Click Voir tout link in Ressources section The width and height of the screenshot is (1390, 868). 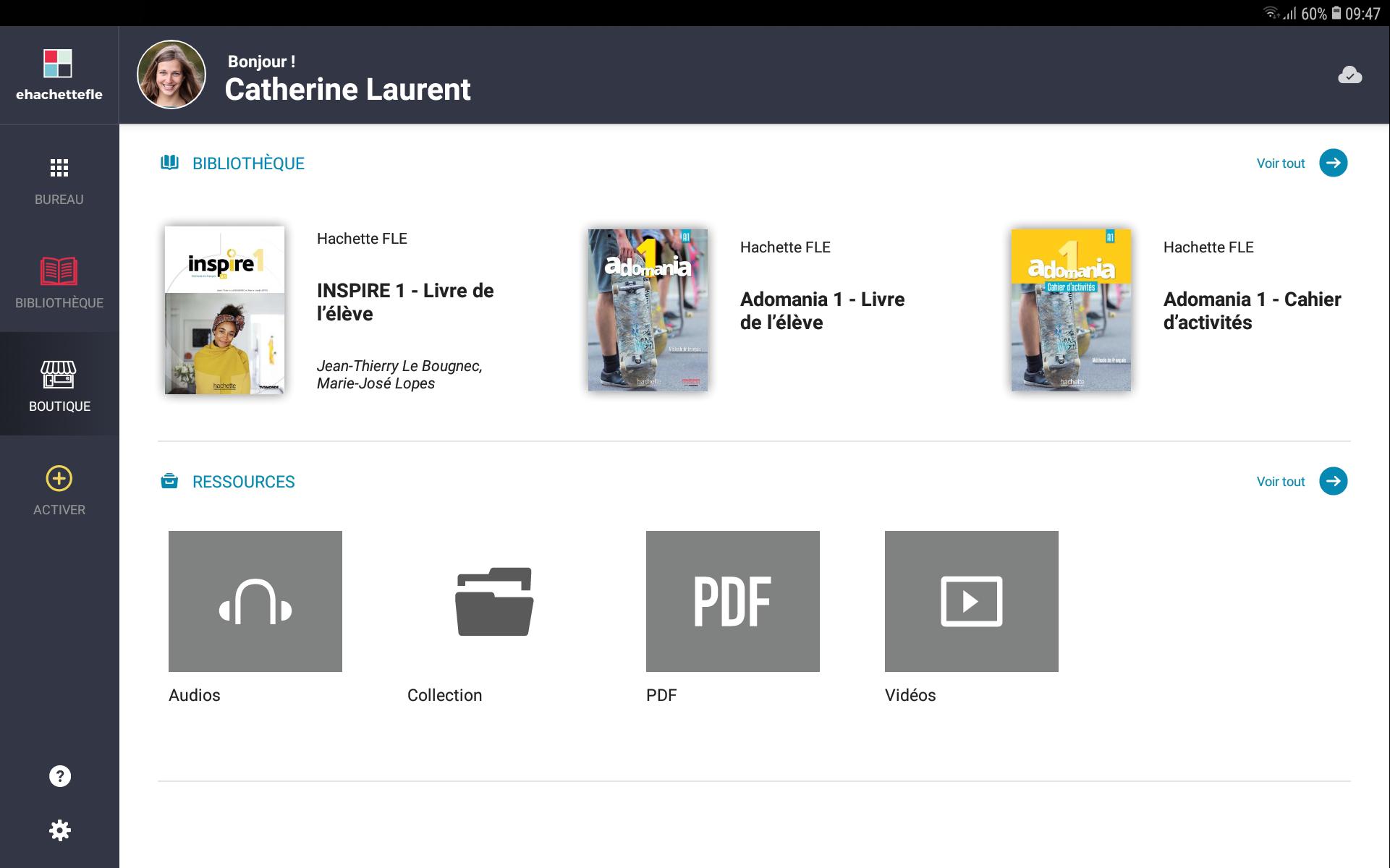1281,482
